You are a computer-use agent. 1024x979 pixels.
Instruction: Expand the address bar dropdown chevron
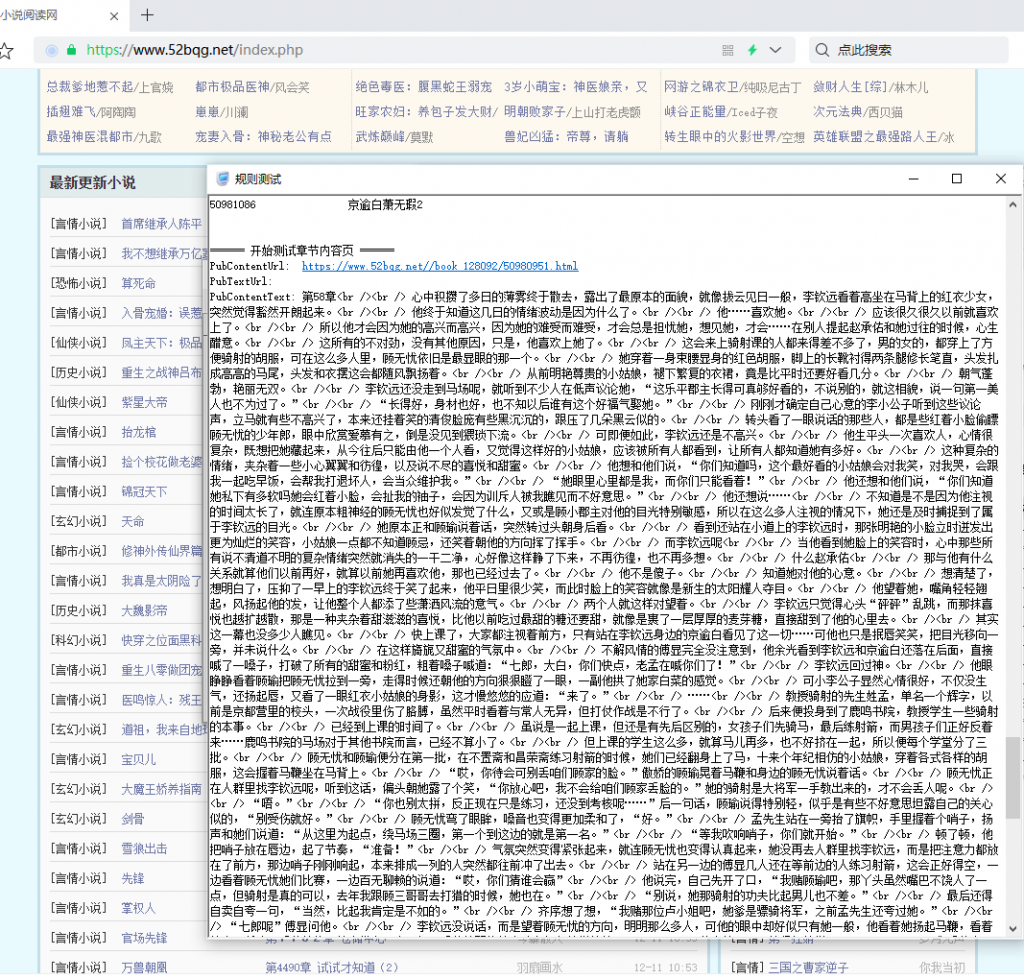coord(775,50)
